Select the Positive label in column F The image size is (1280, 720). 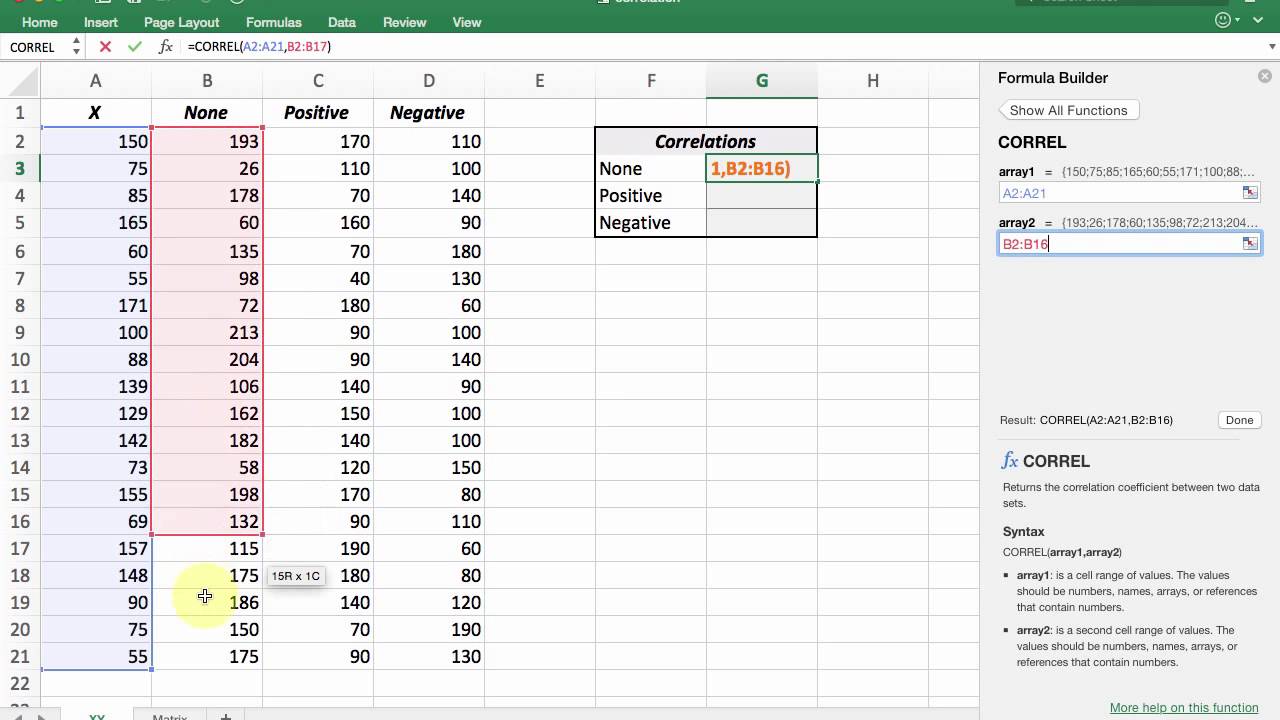[x=651, y=196]
